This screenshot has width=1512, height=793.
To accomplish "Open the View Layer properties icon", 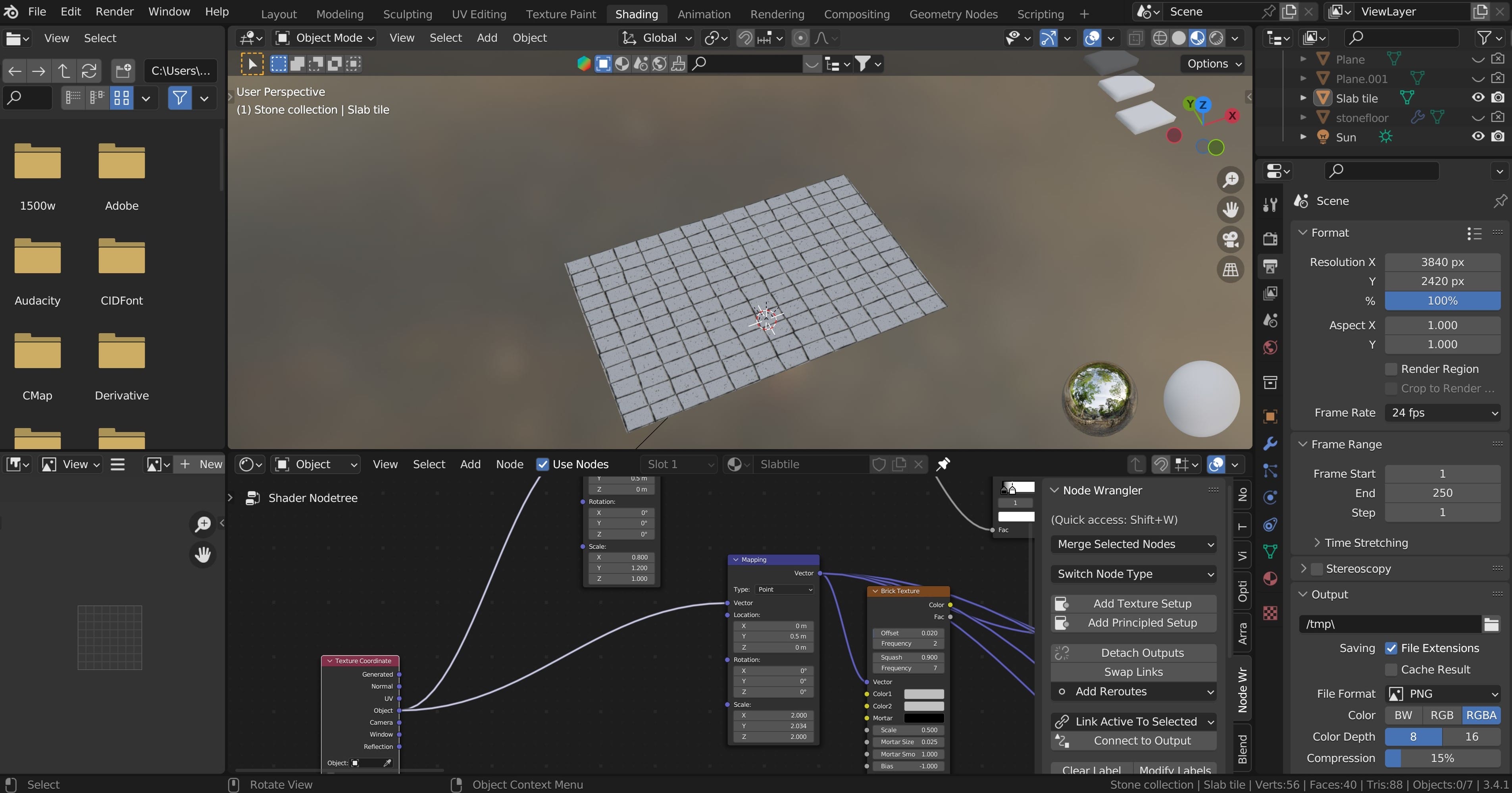I will 1270,293.
